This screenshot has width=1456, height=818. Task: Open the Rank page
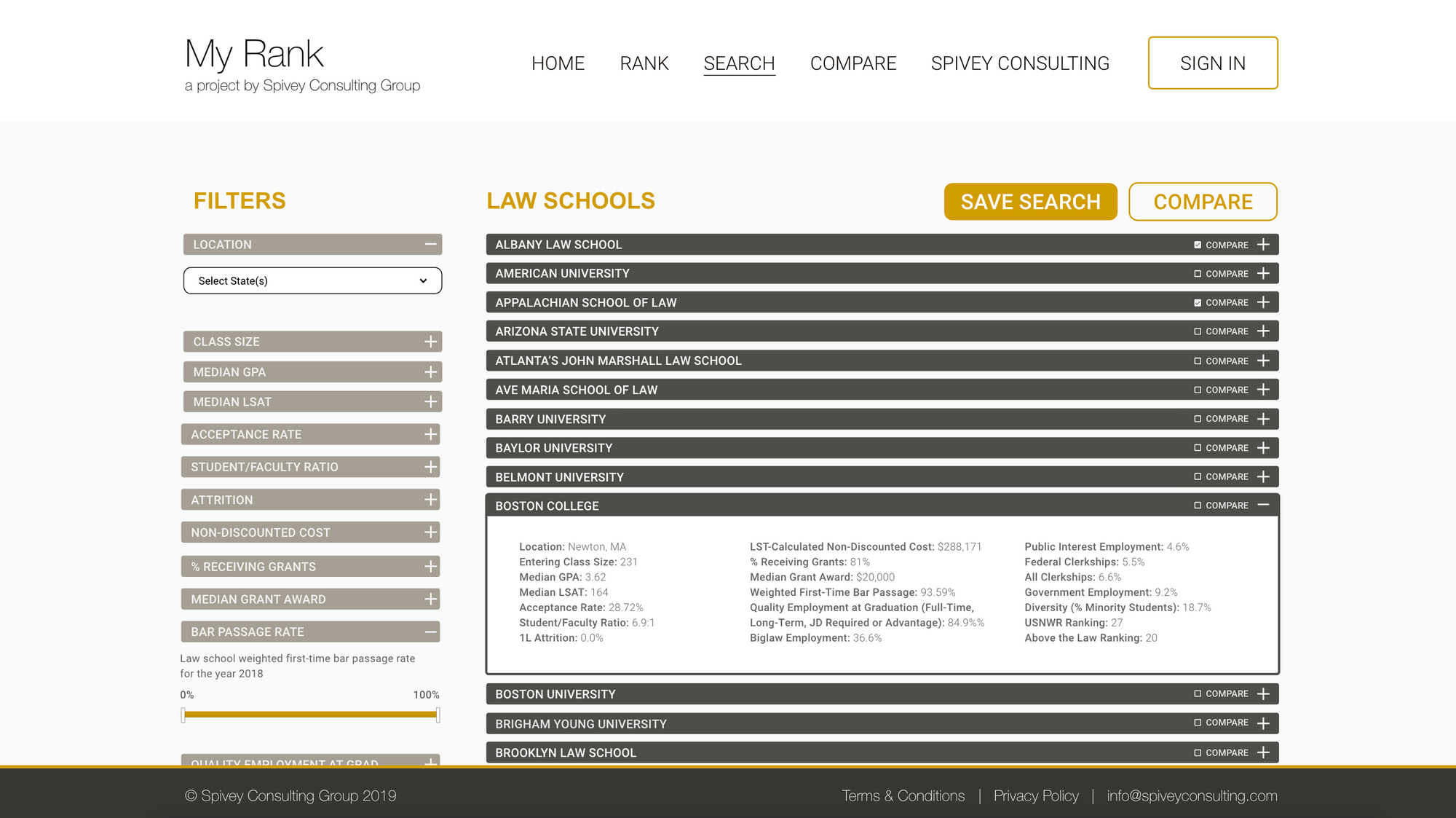[644, 63]
